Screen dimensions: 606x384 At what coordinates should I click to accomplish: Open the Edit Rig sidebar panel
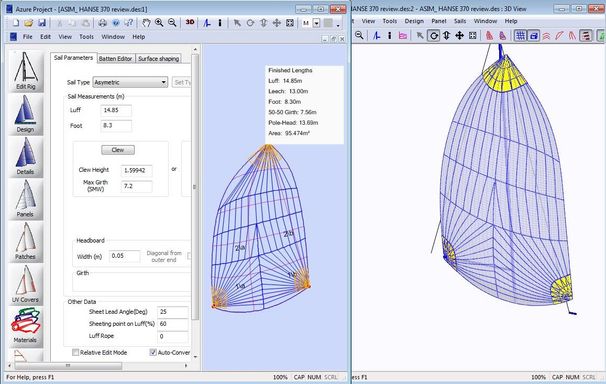[26, 71]
